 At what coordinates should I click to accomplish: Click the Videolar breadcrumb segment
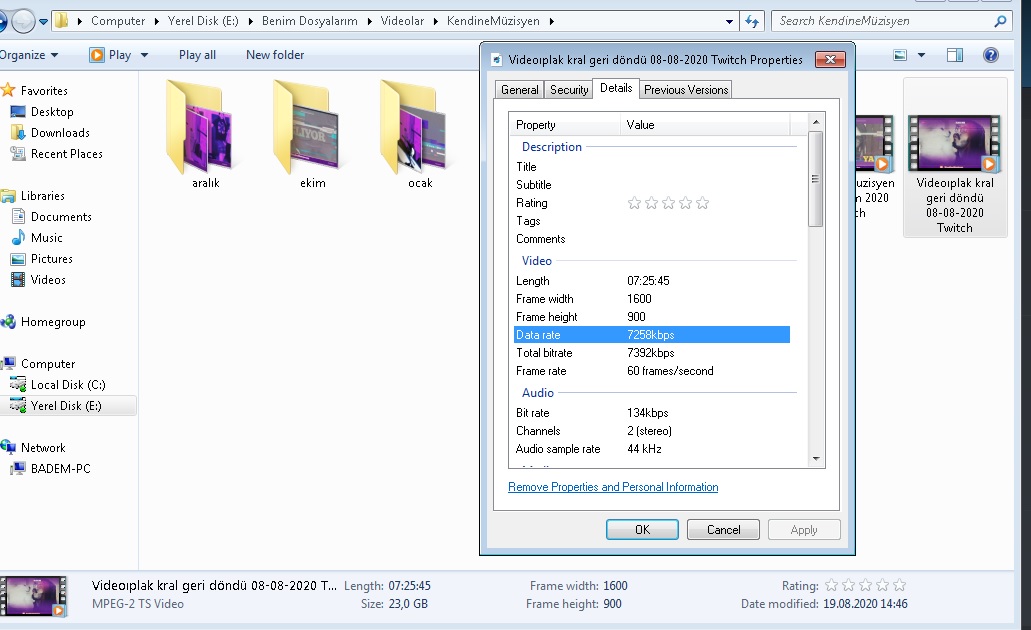402,21
